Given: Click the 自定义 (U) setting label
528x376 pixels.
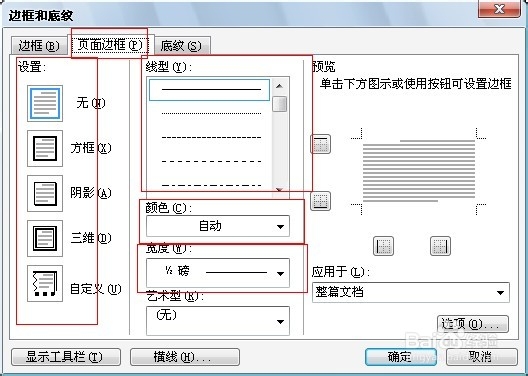Looking at the screenshot, I should pyautogui.click(x=95, y=289).
